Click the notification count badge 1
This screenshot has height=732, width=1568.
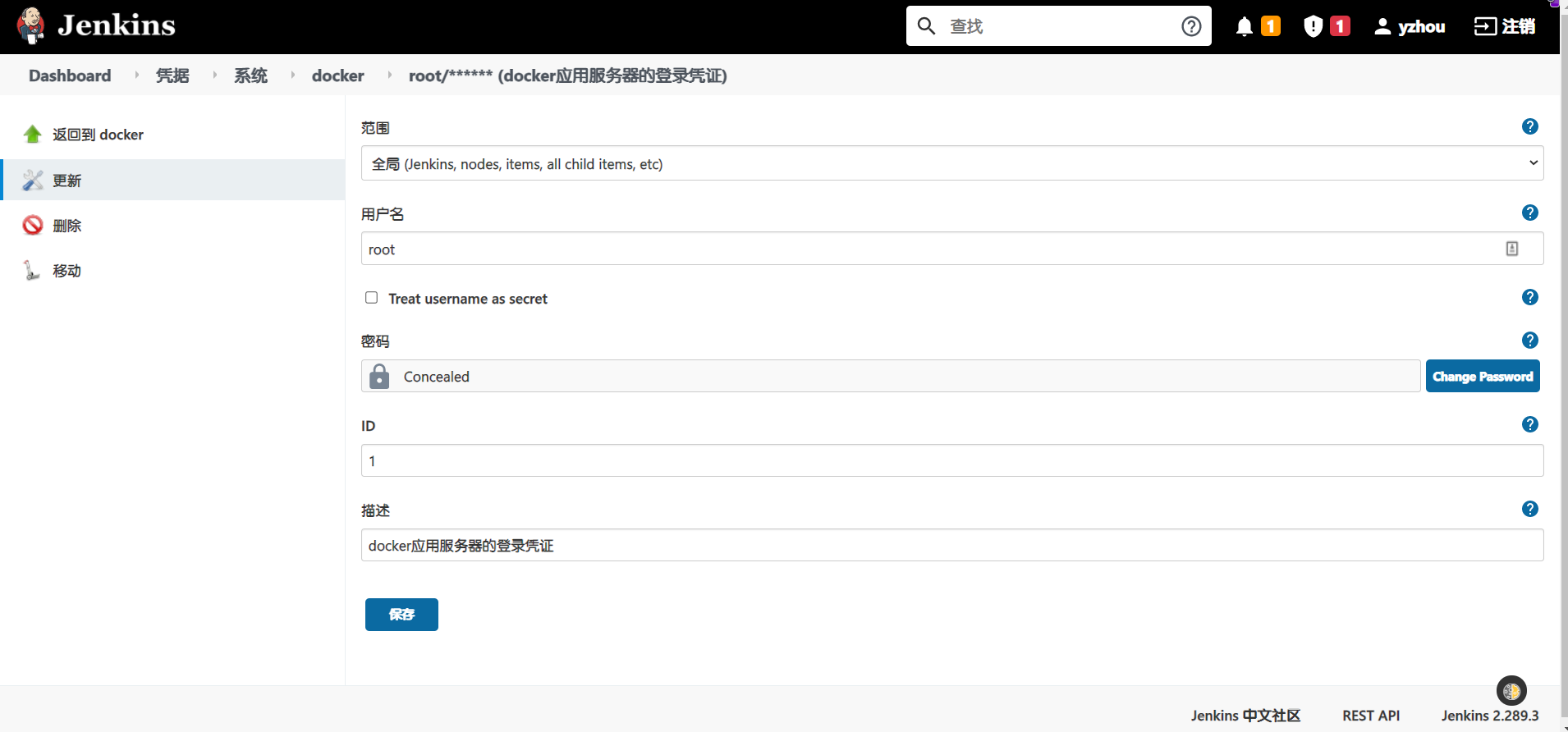pyautogui.click(x=1271, y=26)
